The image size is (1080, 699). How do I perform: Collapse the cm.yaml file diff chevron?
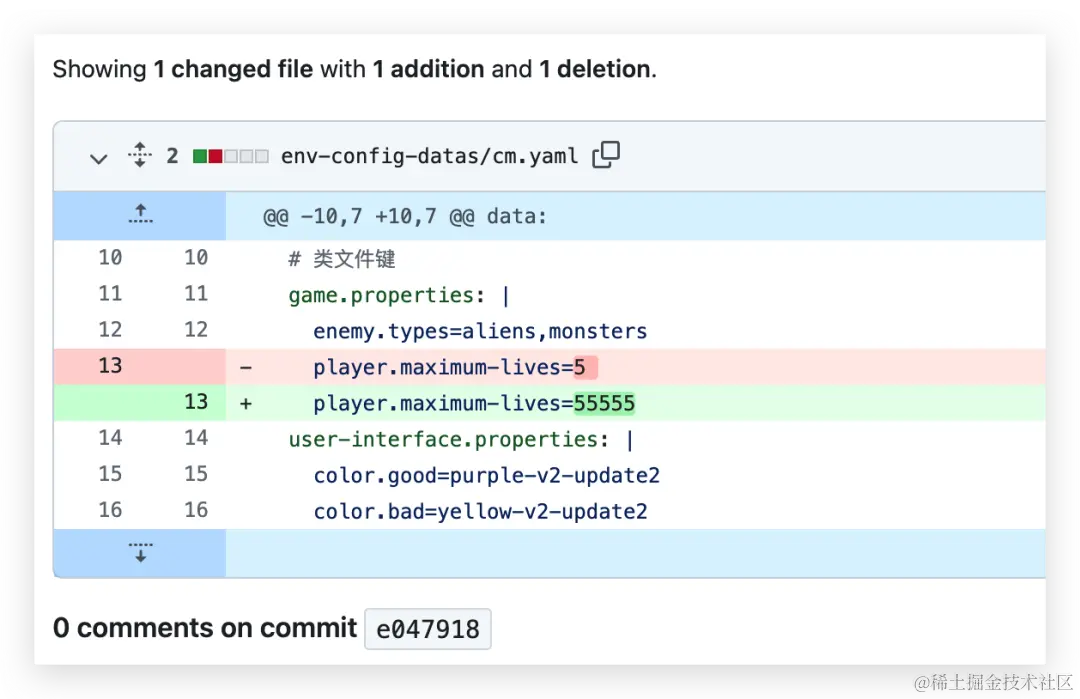98,158
